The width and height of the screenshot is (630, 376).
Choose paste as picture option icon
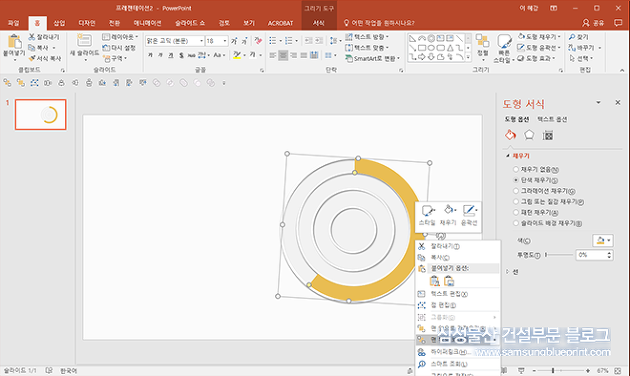449,281
